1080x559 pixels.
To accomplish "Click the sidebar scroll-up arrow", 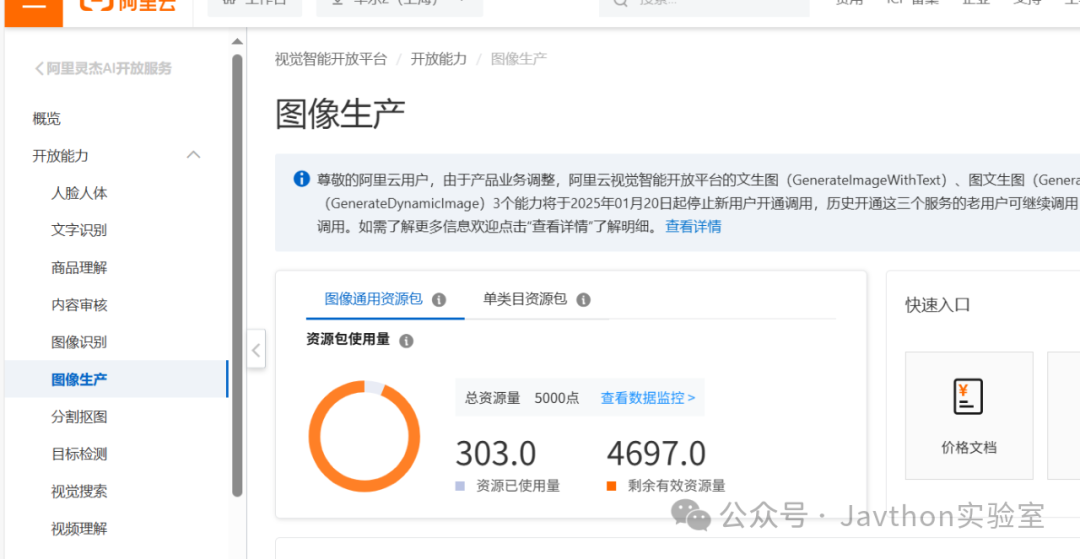I will tap(237, 42).
